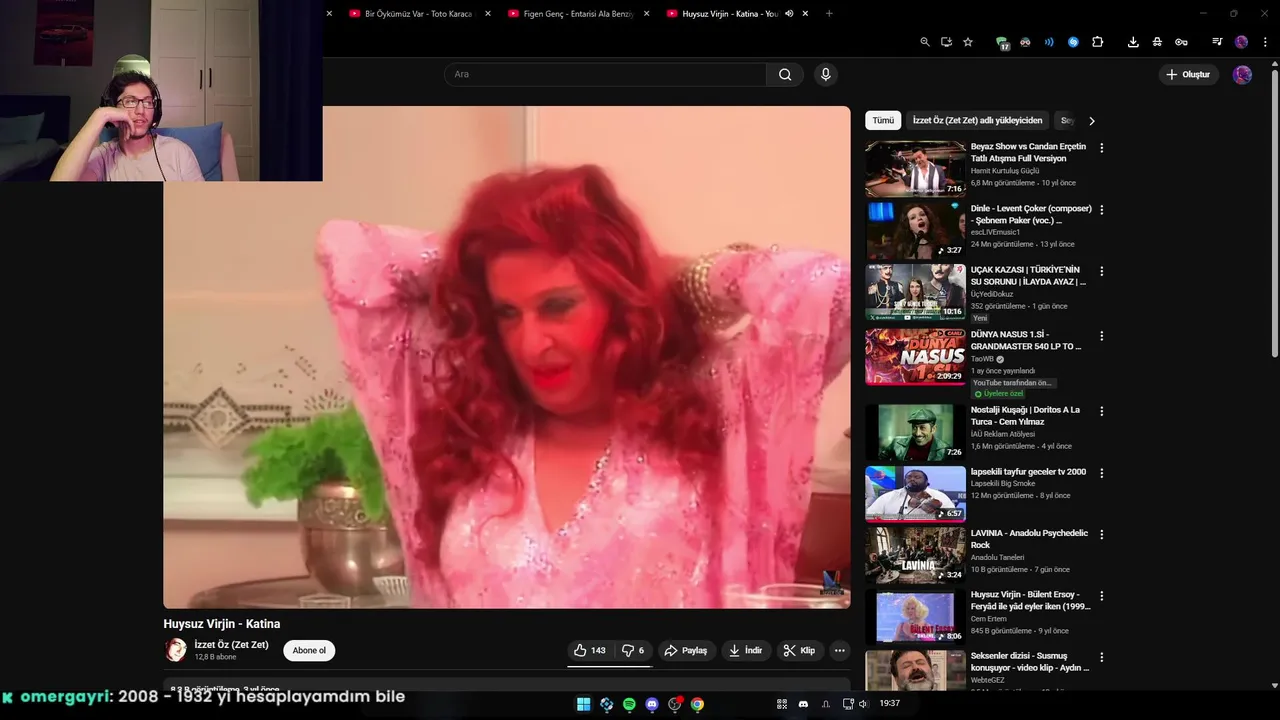The height and width of the screenshot is (720, 1280).
Task: Open Windows Start menu
Action: 583,704
